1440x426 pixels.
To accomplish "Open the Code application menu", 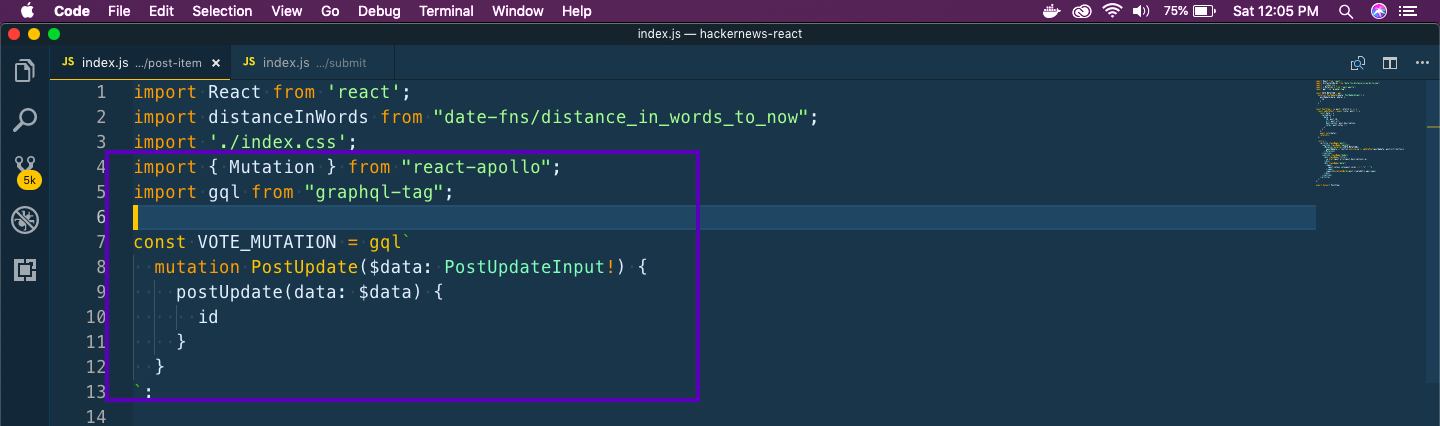I will pos(71,11).
